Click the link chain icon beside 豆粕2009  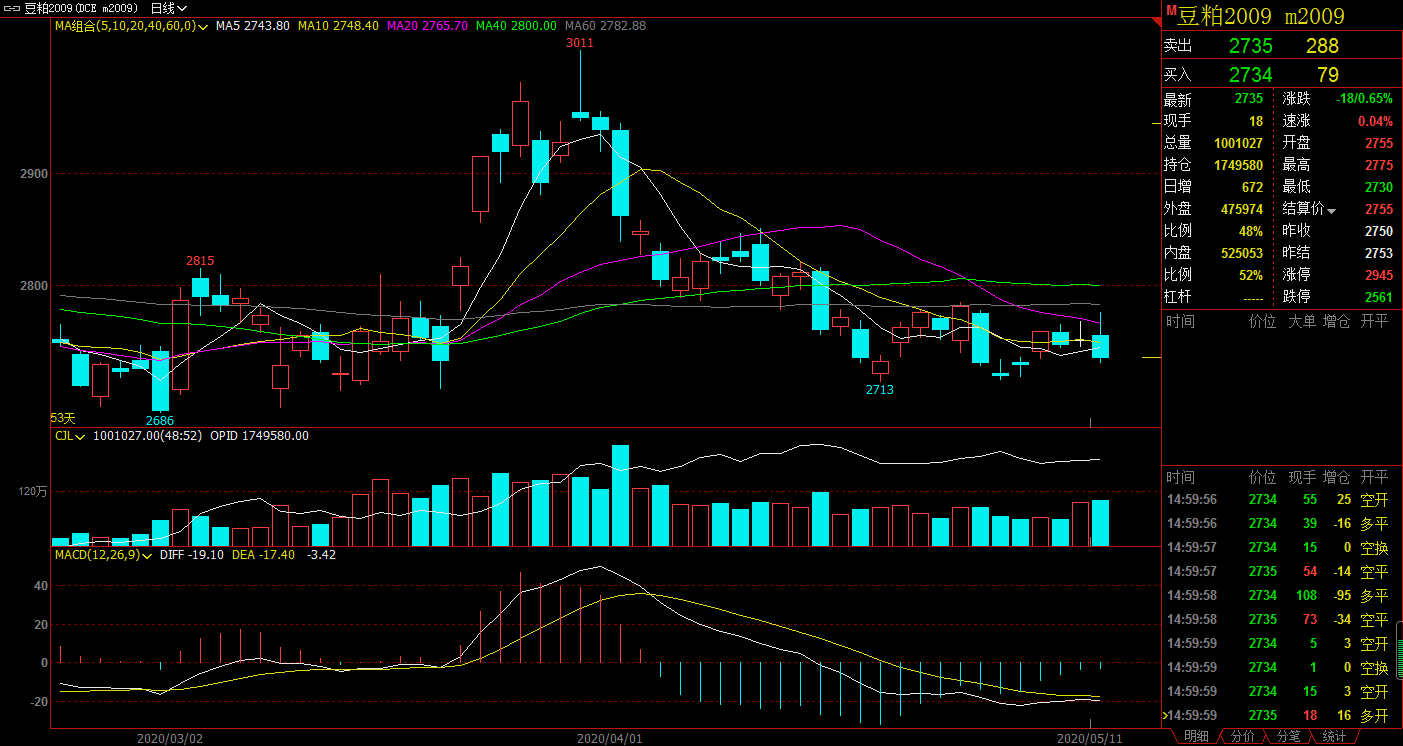10,7
